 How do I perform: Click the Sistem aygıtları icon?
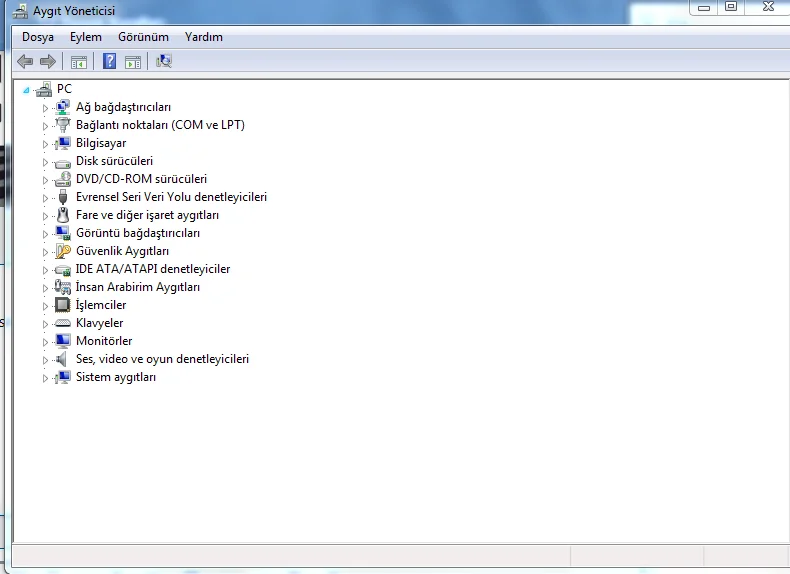[62, 377]
